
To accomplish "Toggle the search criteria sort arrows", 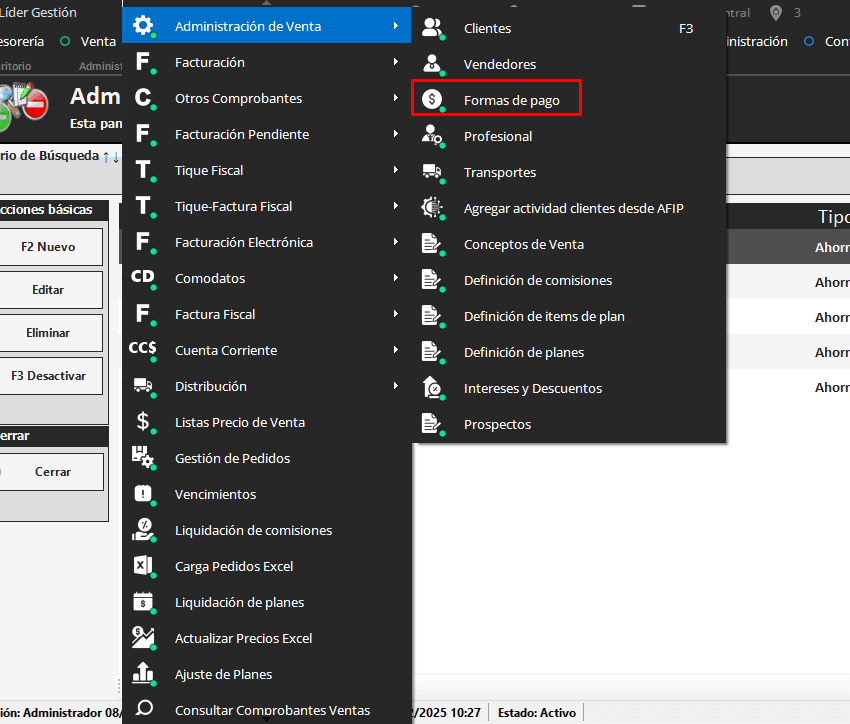I will click(x=110, y=156).
